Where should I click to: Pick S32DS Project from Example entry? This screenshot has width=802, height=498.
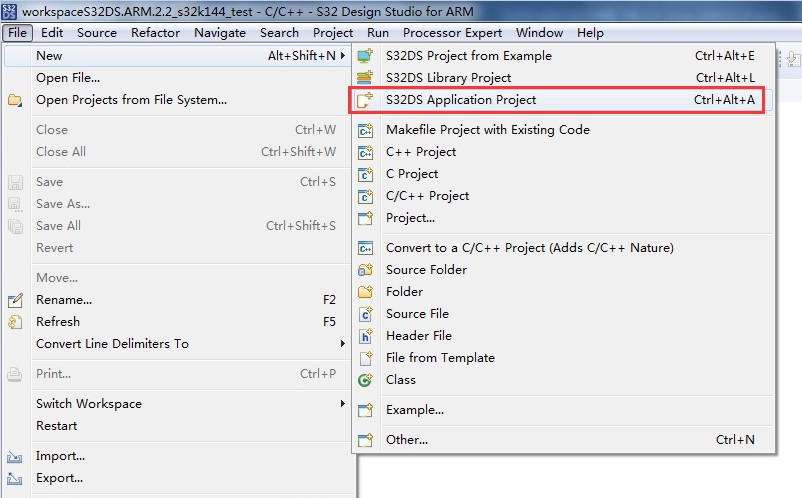(x=562, y=56)
